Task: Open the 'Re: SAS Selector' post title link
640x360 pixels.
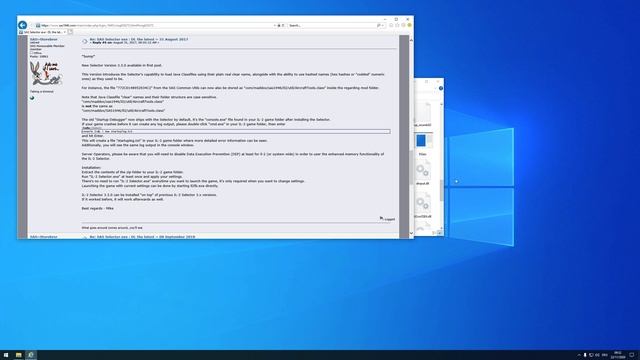Action: (139, 39)
